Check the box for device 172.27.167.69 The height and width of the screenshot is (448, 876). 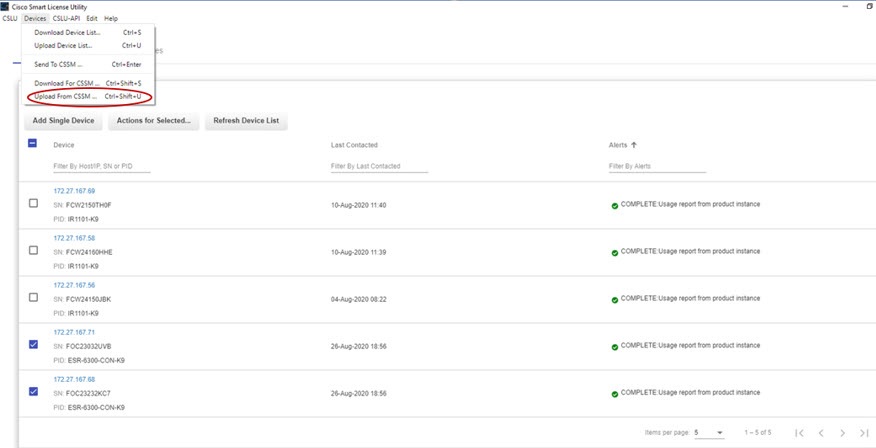(x=33, y=203)
